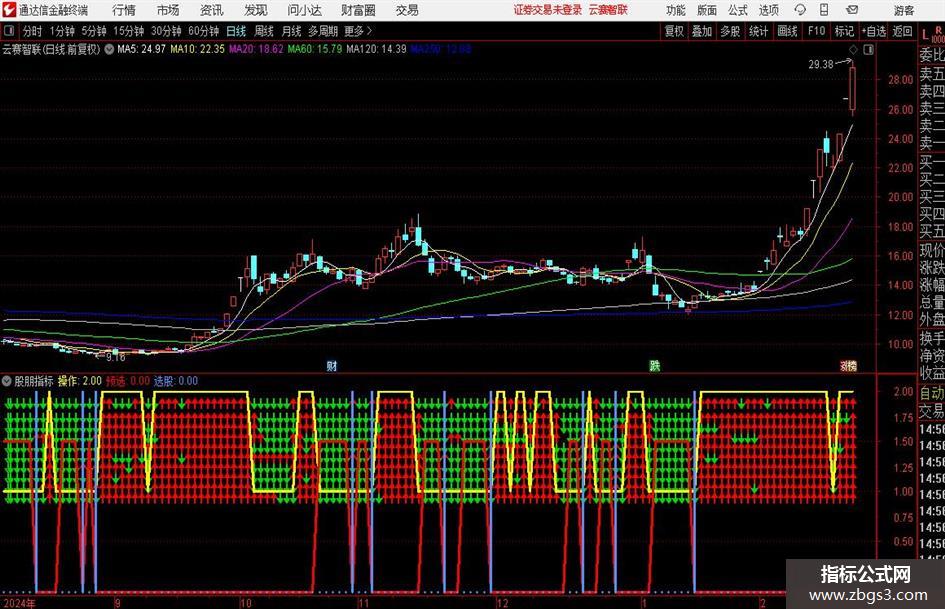
Task: Click the MA20: 18.62 label
Action: click(x=256, y=49)
